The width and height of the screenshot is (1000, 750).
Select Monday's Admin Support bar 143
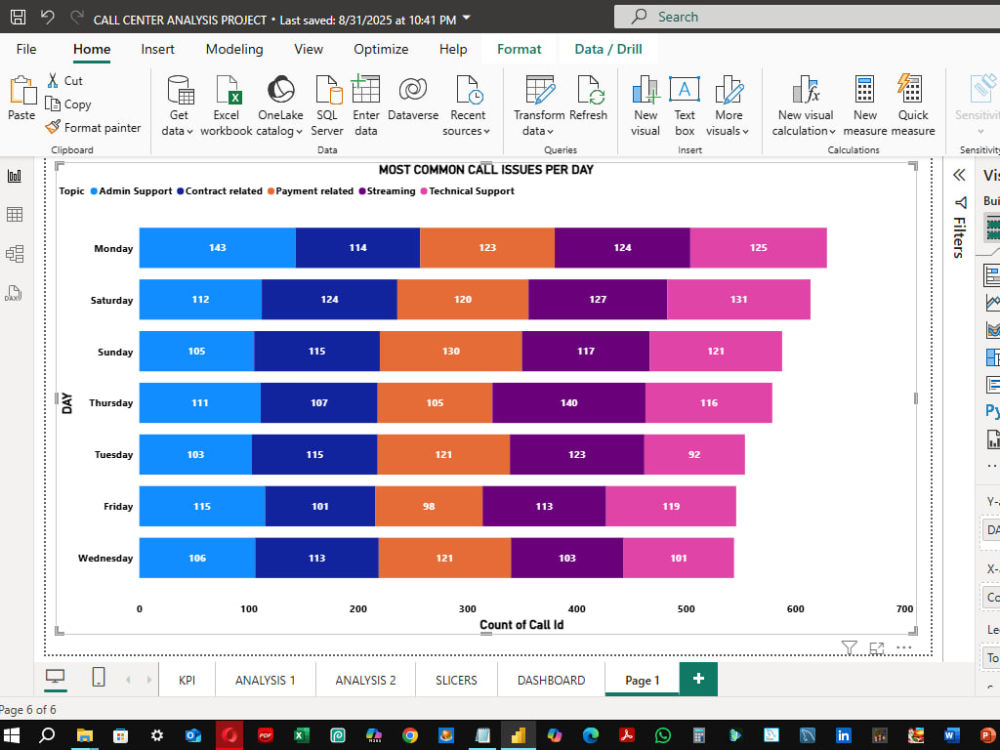pos(217,247)
